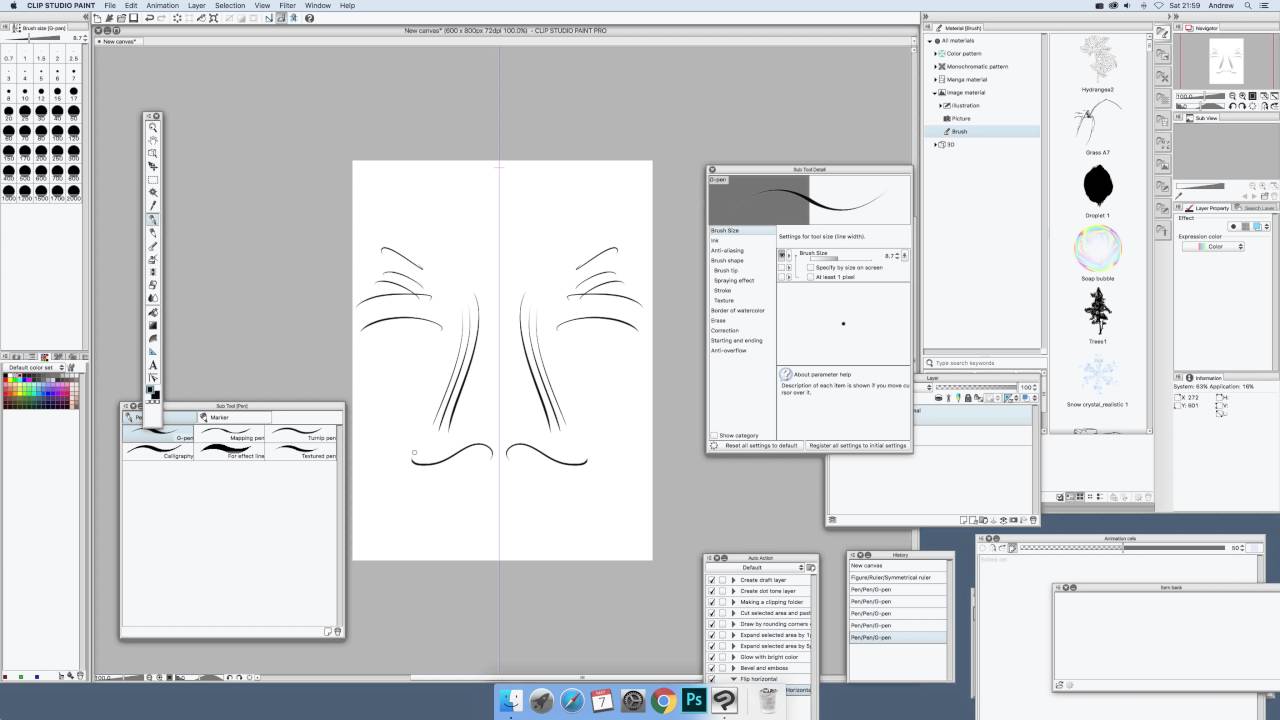Select New canvas in History panel
1280x720 pixels.
pyautogui.click(x=897, y=565)
